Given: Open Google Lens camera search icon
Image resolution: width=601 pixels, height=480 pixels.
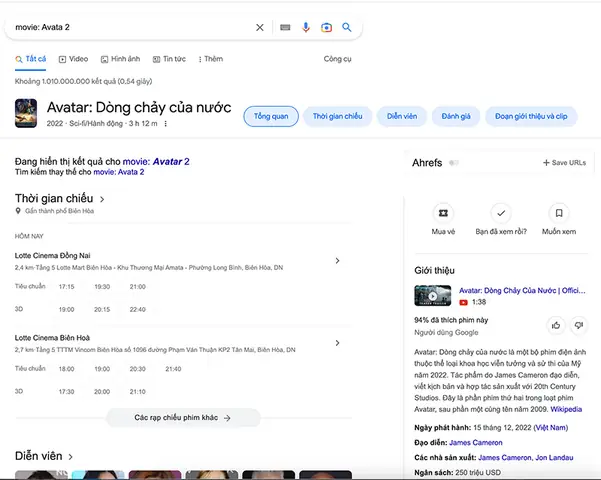Looking at the screenshot, I should pyautogui.click(x=326, y=27).
